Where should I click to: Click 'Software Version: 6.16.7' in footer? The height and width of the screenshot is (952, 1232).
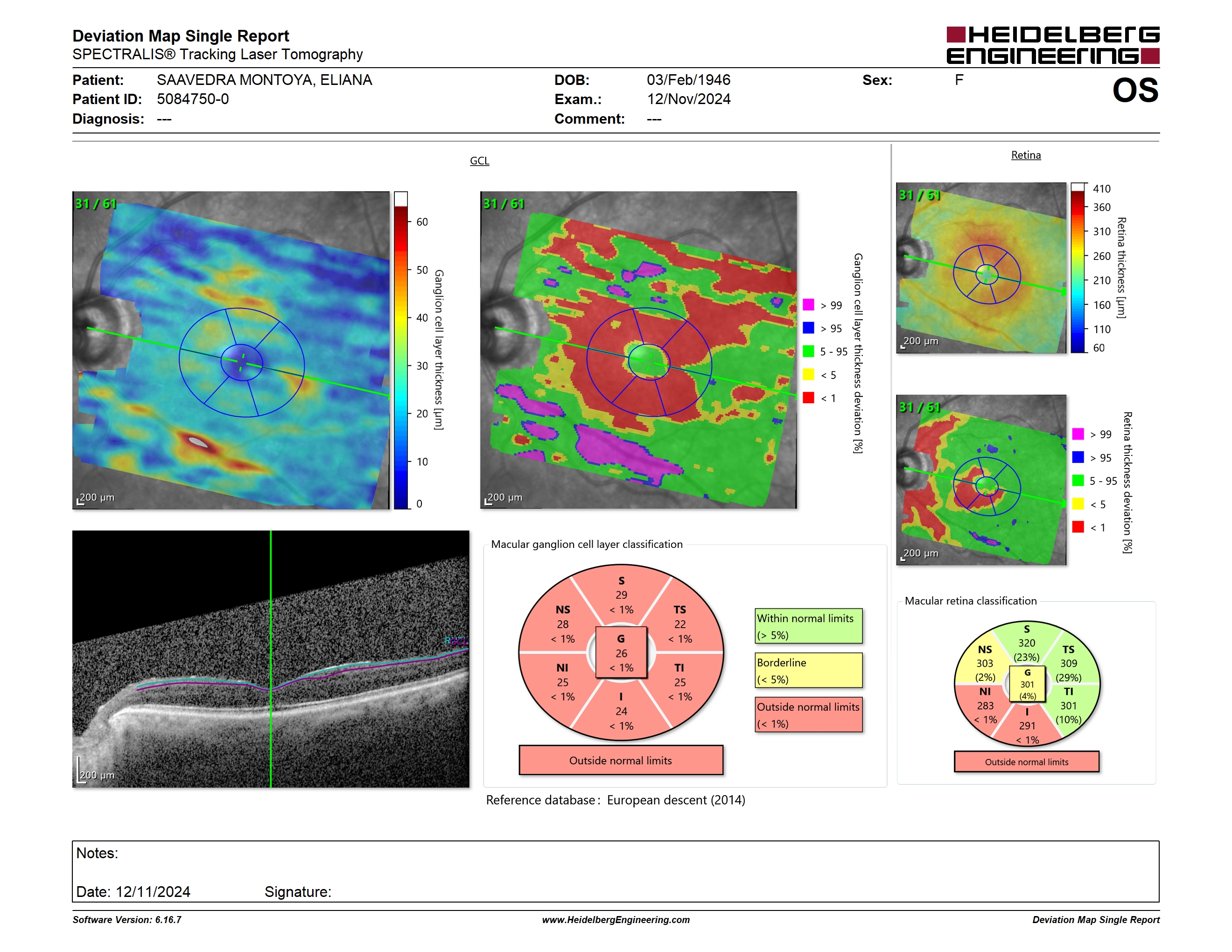click(127, 920)
